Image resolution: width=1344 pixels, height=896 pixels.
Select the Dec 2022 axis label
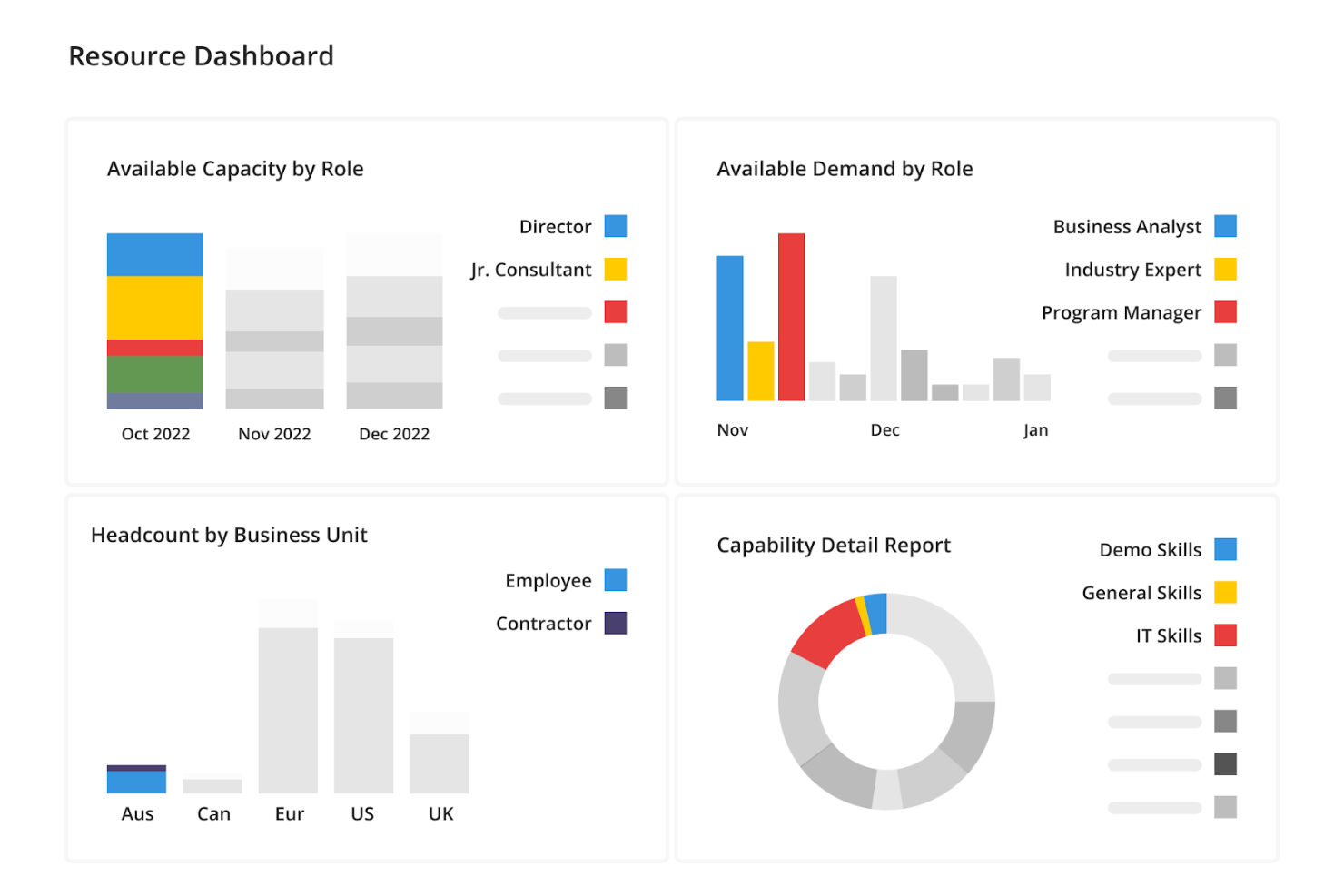[394, 434]
